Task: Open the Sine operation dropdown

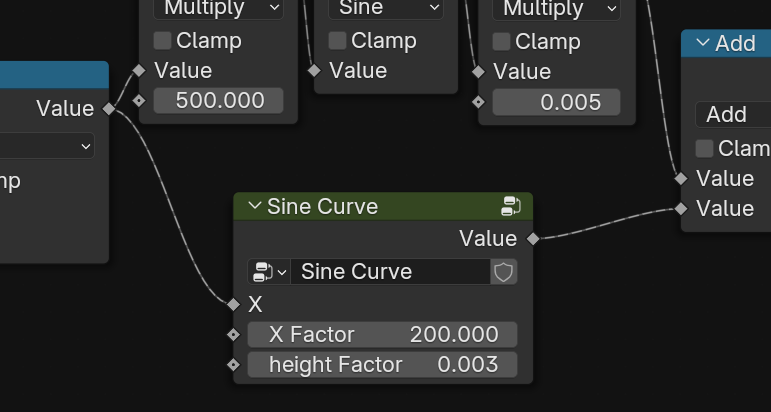Action: pos(386,8)
